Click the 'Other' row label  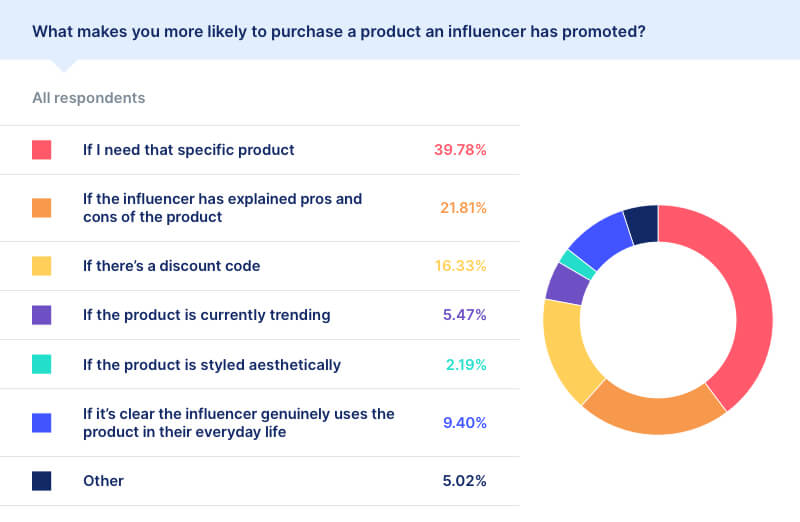103,481
